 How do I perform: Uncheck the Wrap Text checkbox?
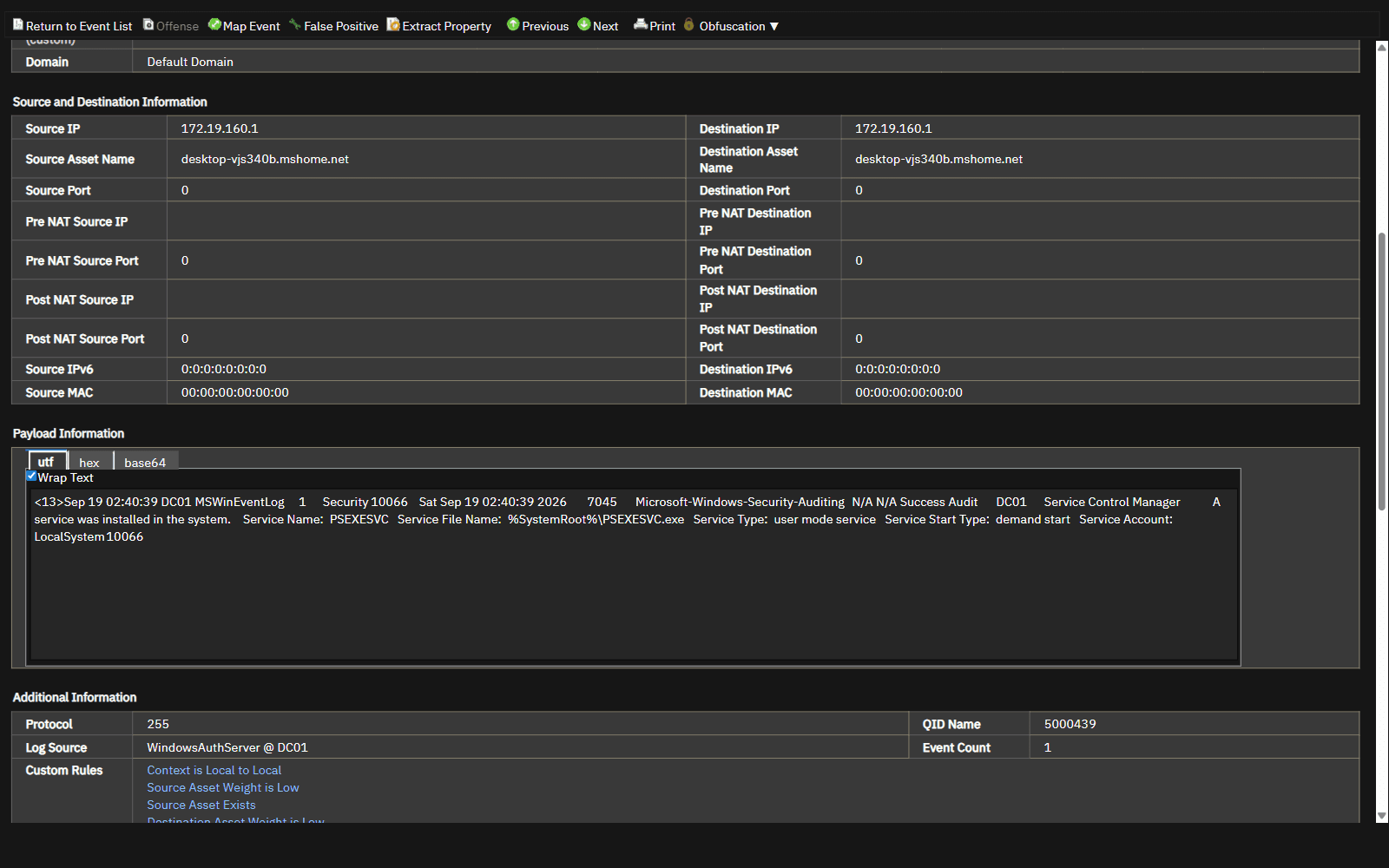click(31, 476)
